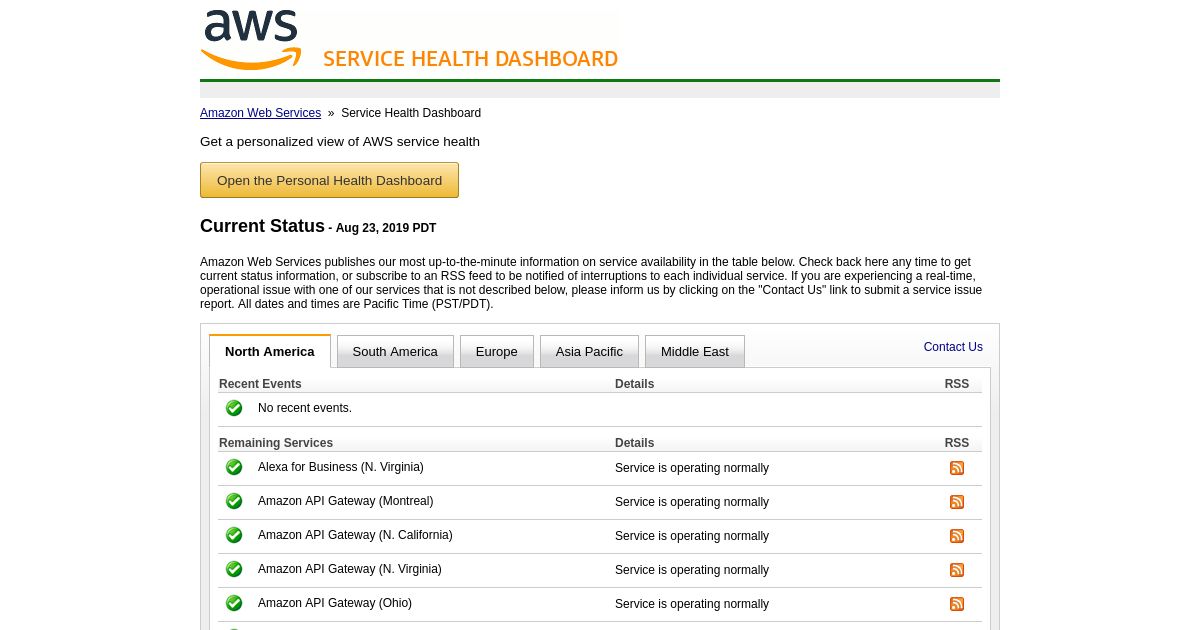This screenshot has height=630, width=1200.
Task: Switch to the Europe tab
Action: 497,351
